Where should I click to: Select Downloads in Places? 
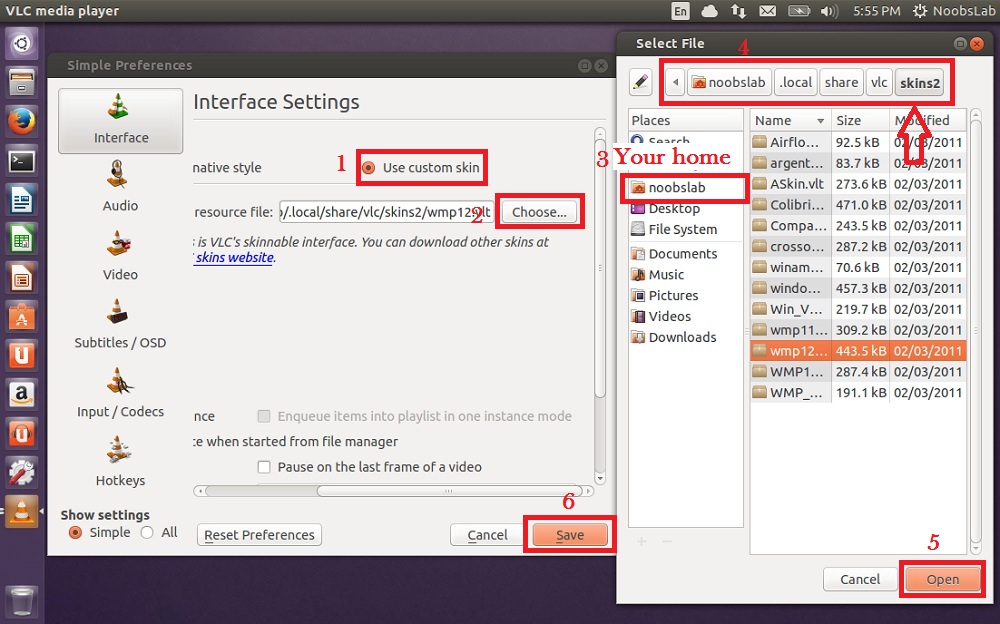tap(686, 337)
